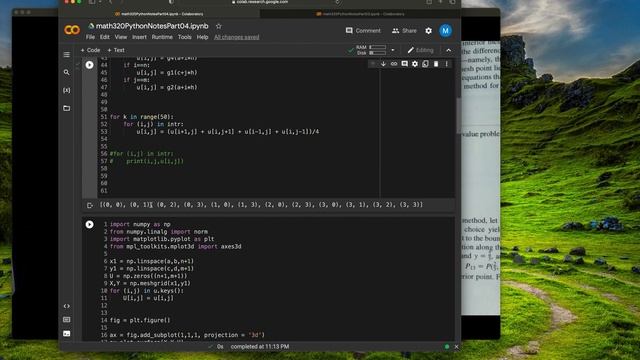Viewport: 640px width, 360px height.
Task: Run the first code cell
Action: [x=89, y=65]
